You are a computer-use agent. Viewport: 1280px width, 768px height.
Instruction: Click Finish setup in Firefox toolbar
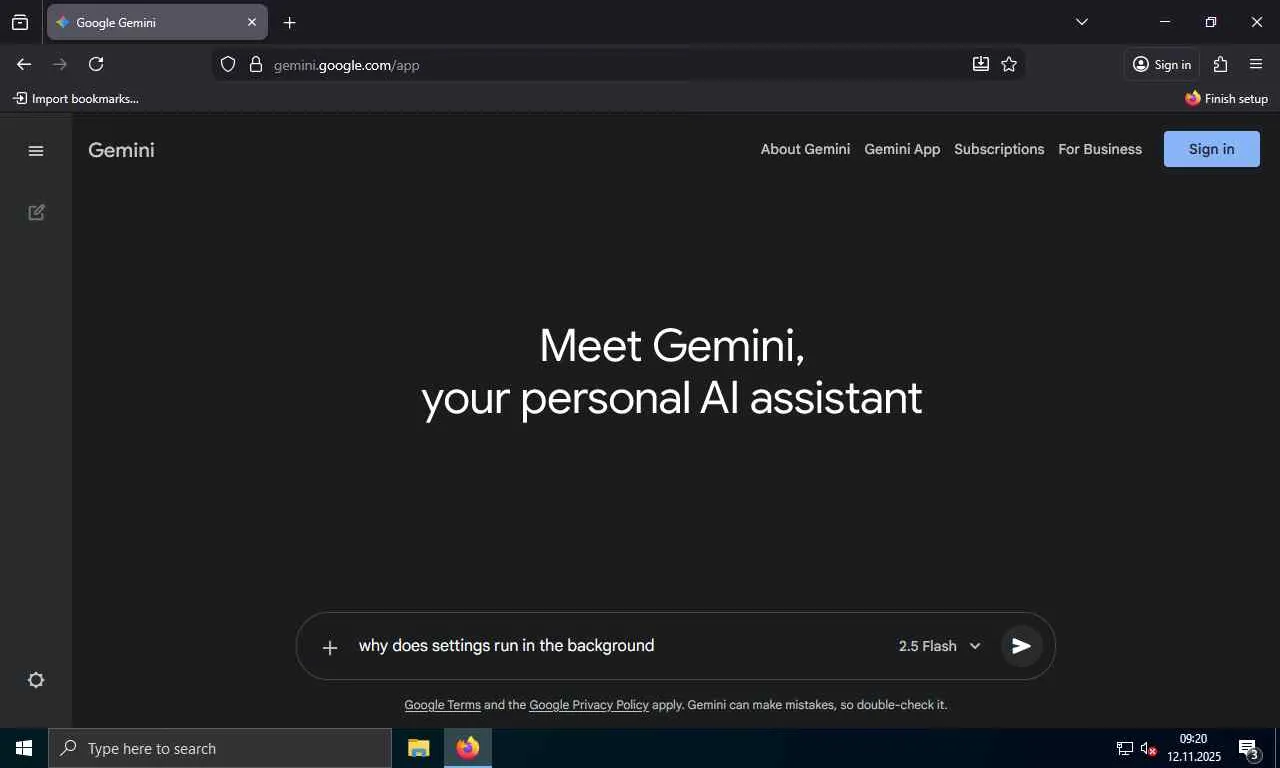pyautogui.click(x=1226, y=98)
